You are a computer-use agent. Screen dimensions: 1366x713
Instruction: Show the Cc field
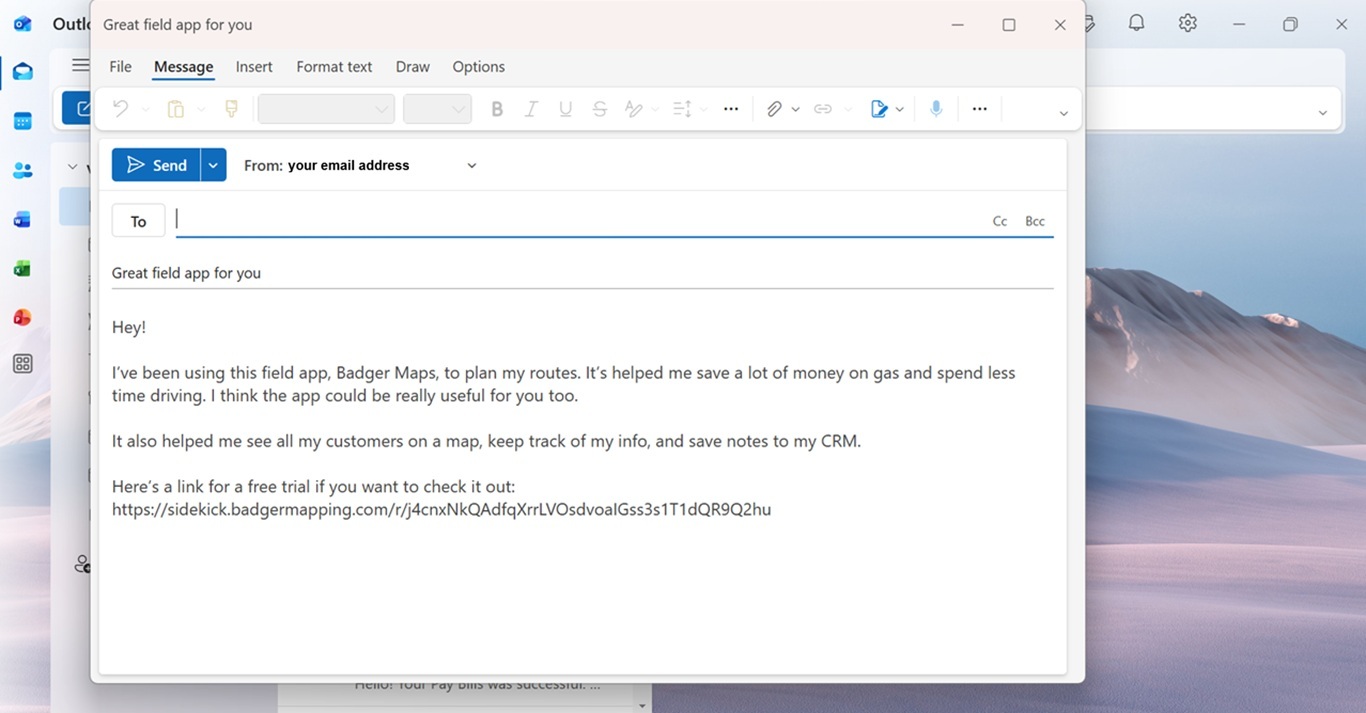click(999, 221)
